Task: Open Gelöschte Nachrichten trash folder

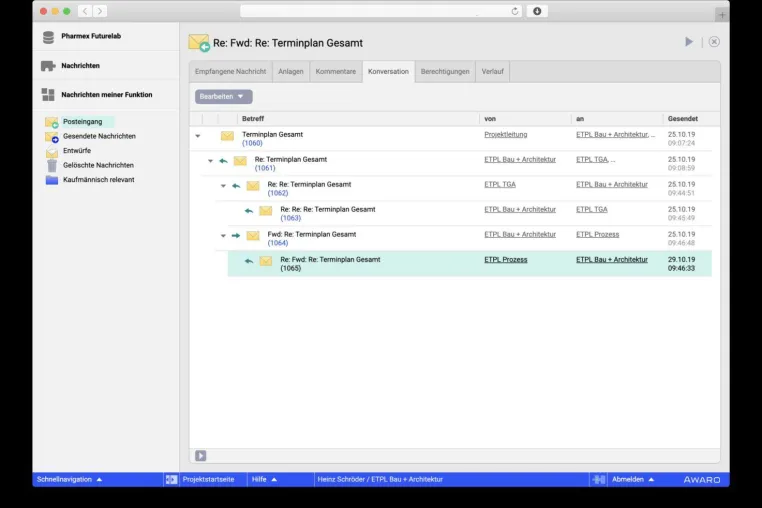Action: pyautogui.click(x=98, y=165)
